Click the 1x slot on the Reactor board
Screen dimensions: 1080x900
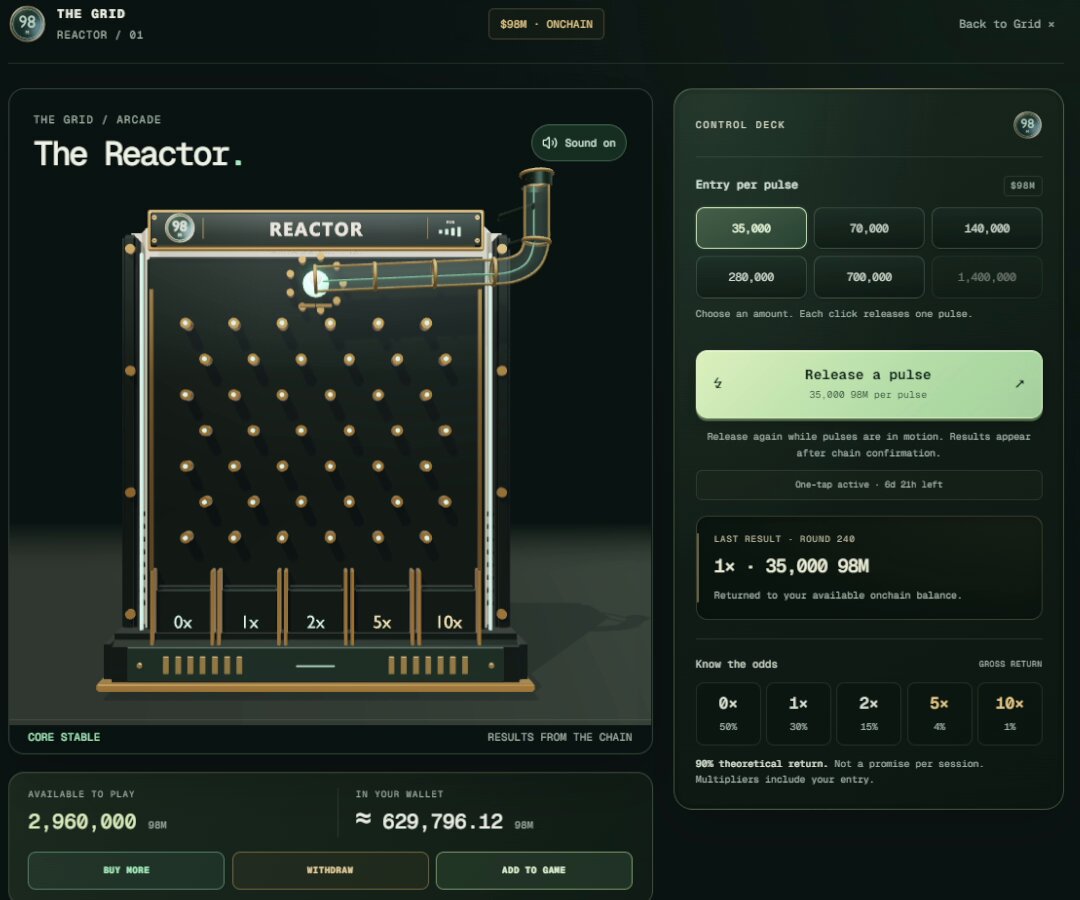pyautogui.click(x=250, y=622)
